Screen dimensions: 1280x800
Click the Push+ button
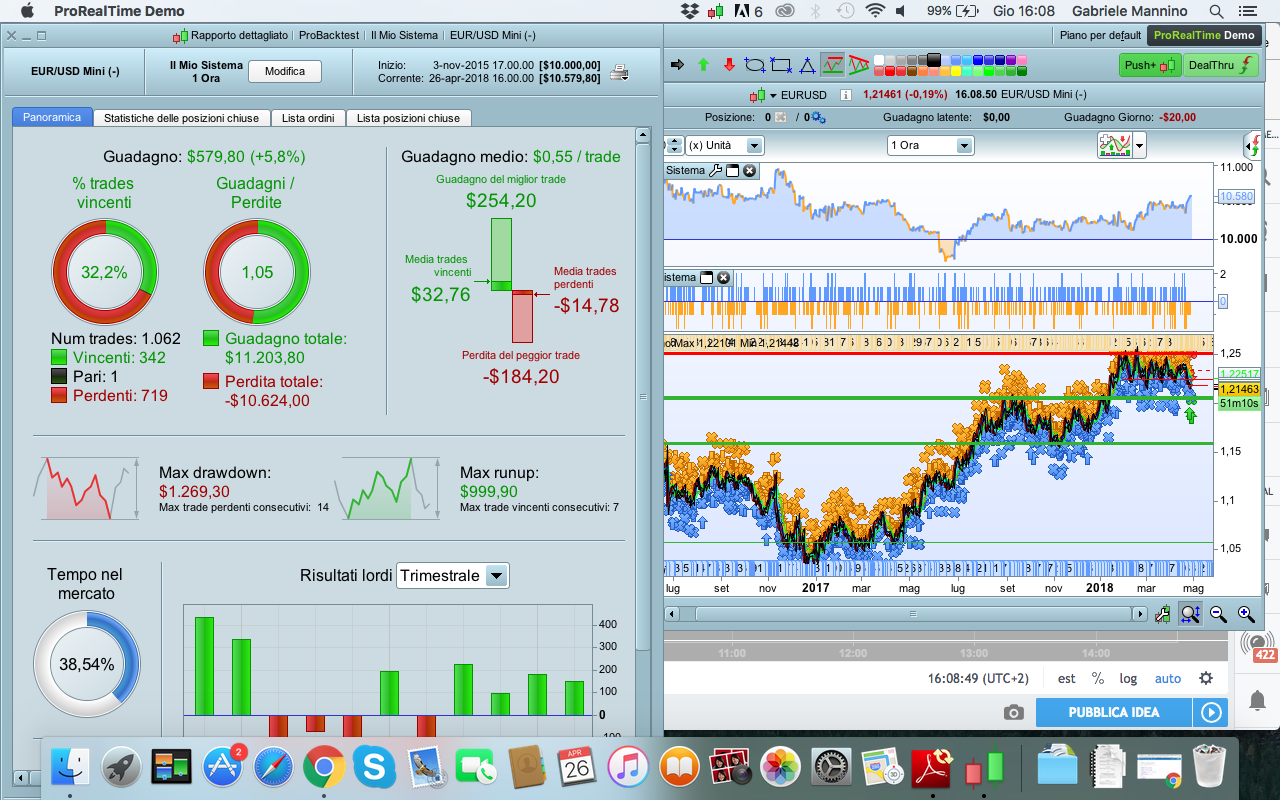[1150, 65]
